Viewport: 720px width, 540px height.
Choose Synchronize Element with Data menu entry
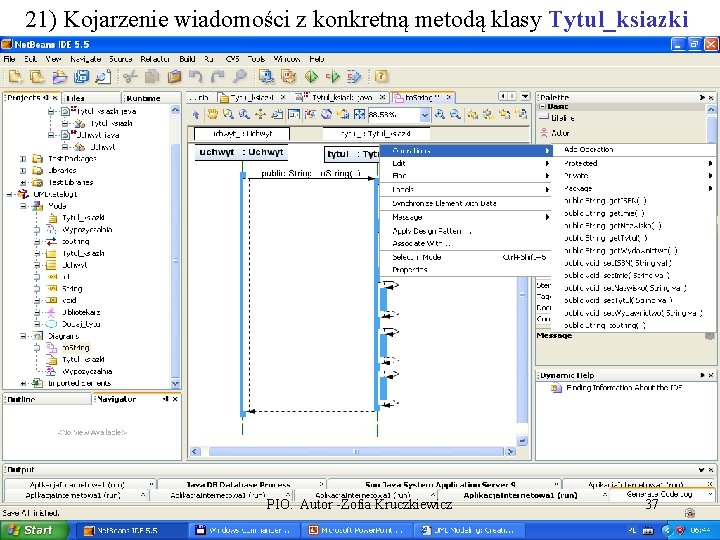coord(466,203)
